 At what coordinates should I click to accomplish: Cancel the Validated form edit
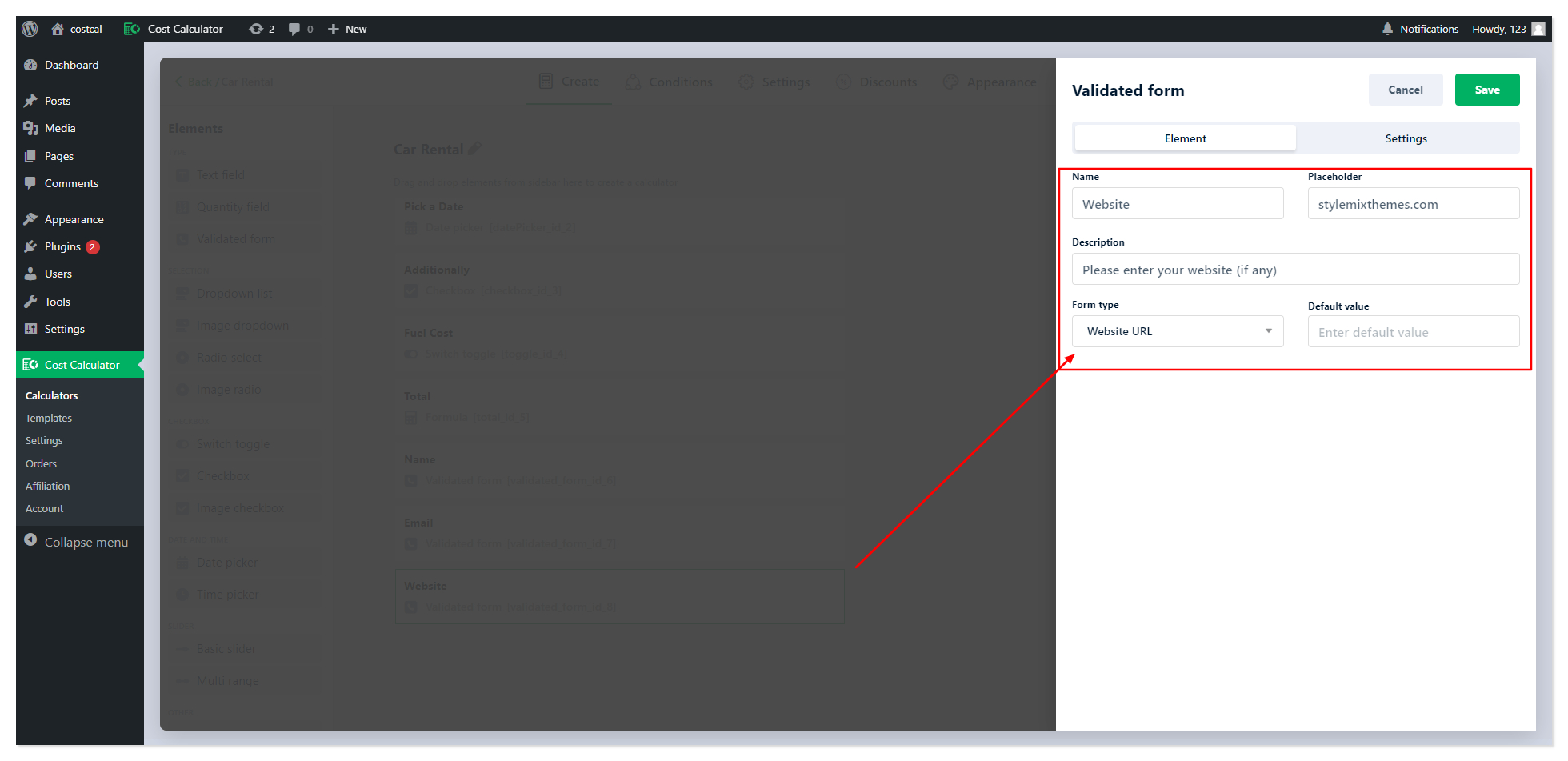1405,90
